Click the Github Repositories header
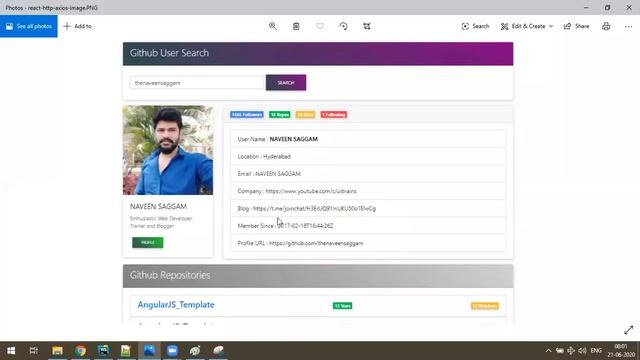 [x=318, y=276]
